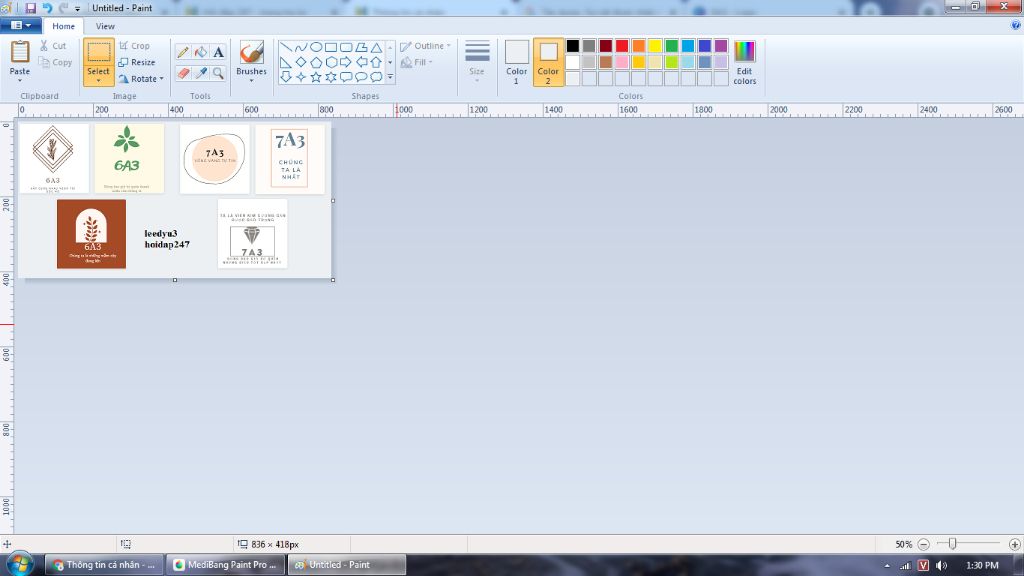Expand the Shapes gallery more arrow
Screen dimensions: 1024x576
click(x=391, y=77)
